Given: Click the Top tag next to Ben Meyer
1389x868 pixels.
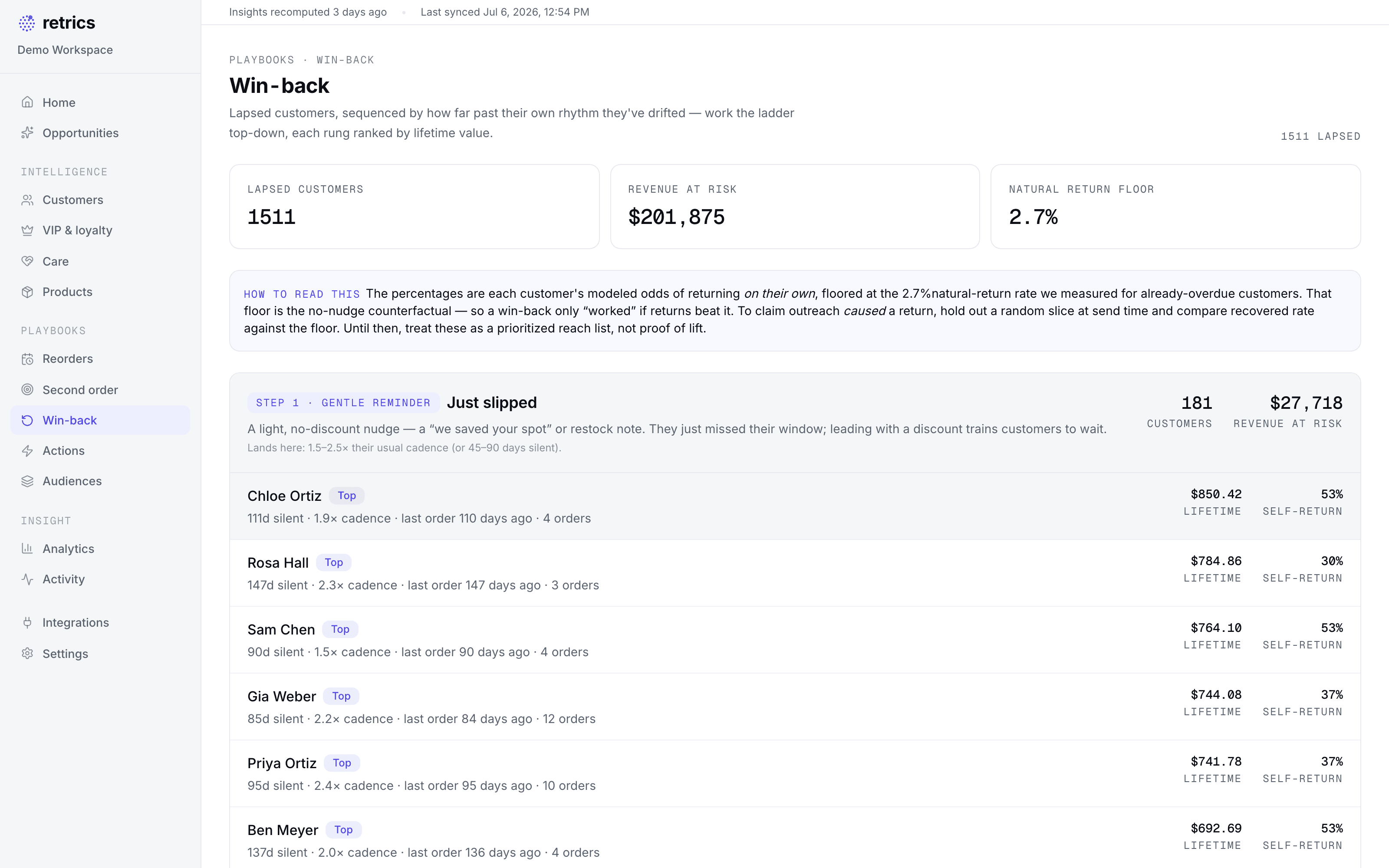Looking at the screenshot, I should click(343, 829).
